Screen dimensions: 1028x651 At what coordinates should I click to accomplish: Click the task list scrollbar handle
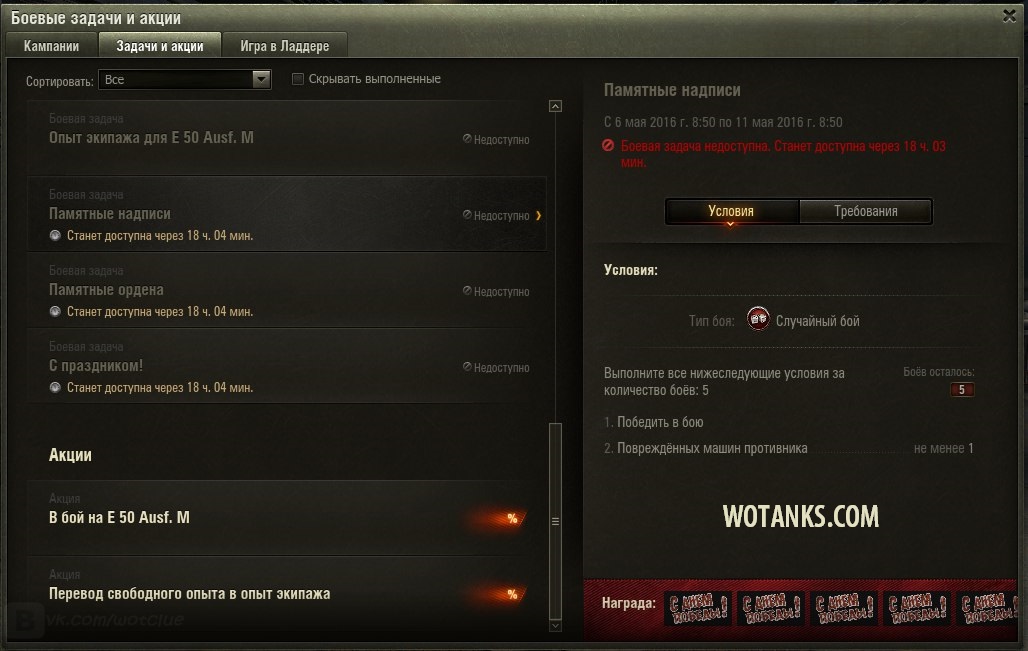(x=555, y=521)
